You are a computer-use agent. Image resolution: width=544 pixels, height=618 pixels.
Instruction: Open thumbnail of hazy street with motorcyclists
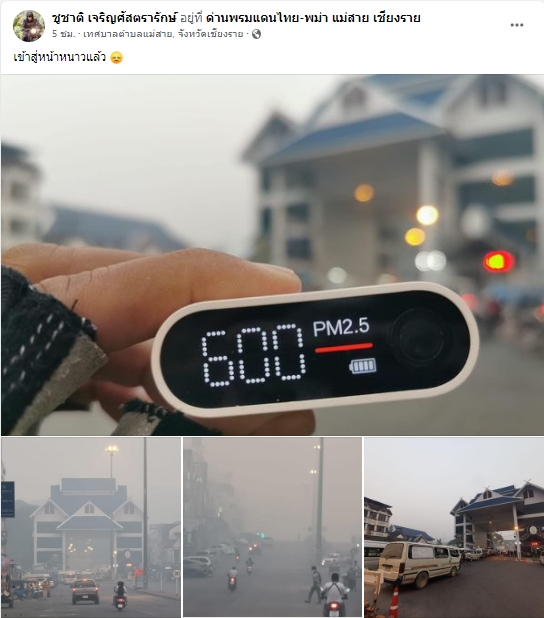point(272,527)
